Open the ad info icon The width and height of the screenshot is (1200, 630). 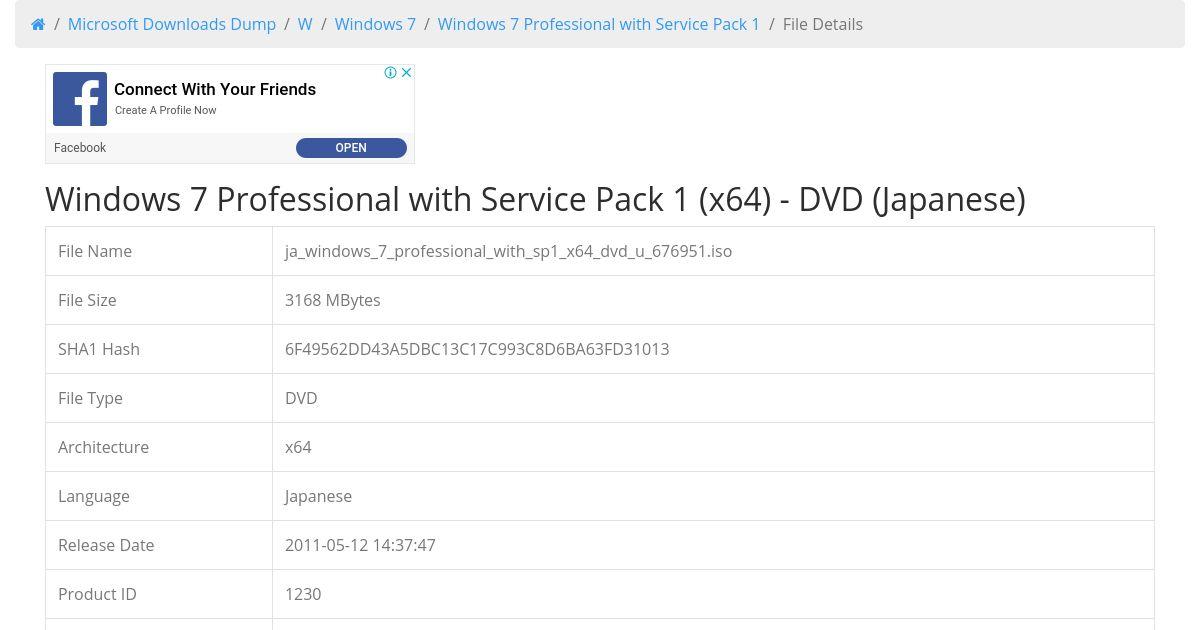tap(391, 73)
